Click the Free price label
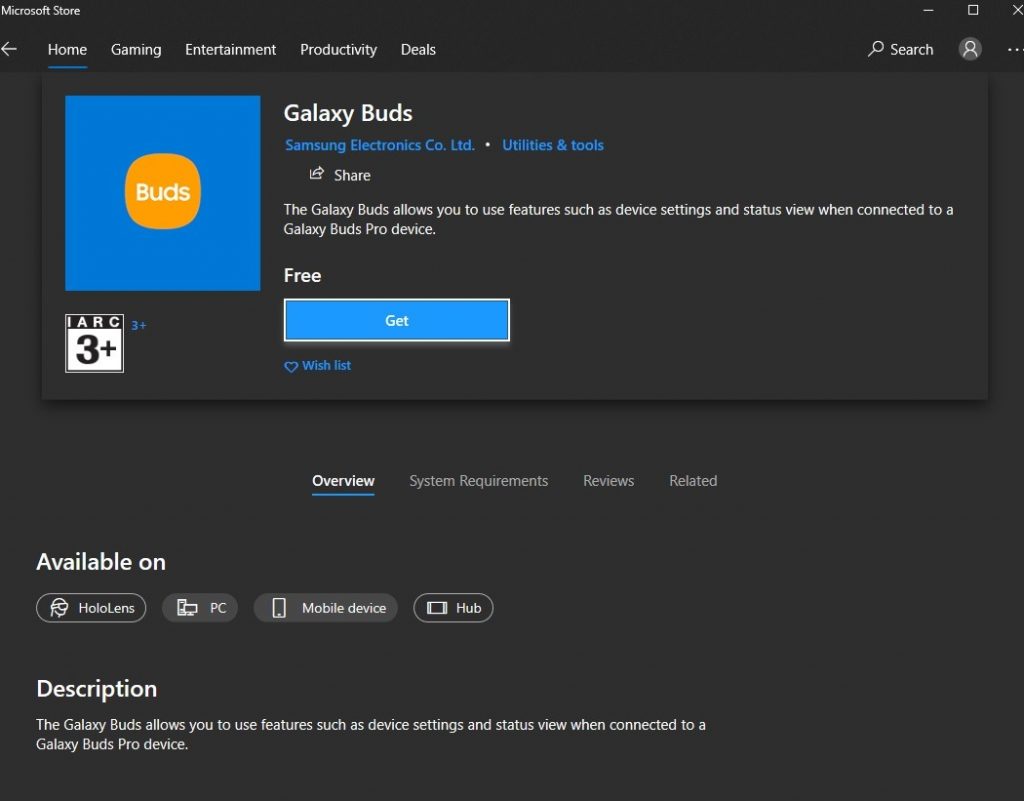The width and height of the screenshot is (1024, 801). (x=302, y=275)
